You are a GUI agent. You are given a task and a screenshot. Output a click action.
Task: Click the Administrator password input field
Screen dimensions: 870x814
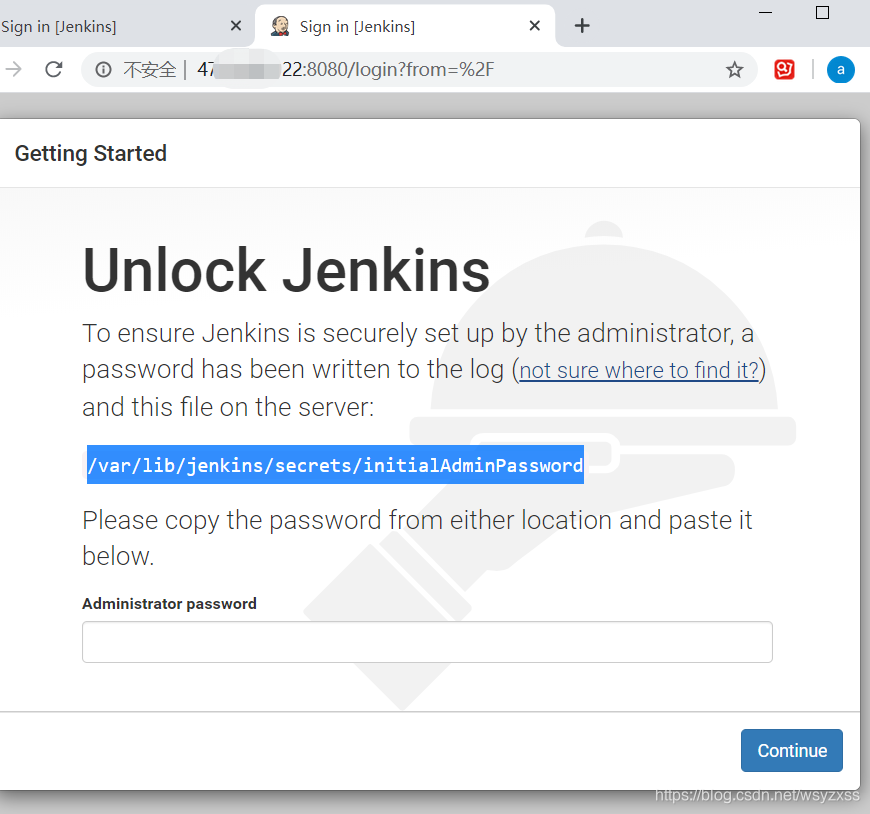427,641
